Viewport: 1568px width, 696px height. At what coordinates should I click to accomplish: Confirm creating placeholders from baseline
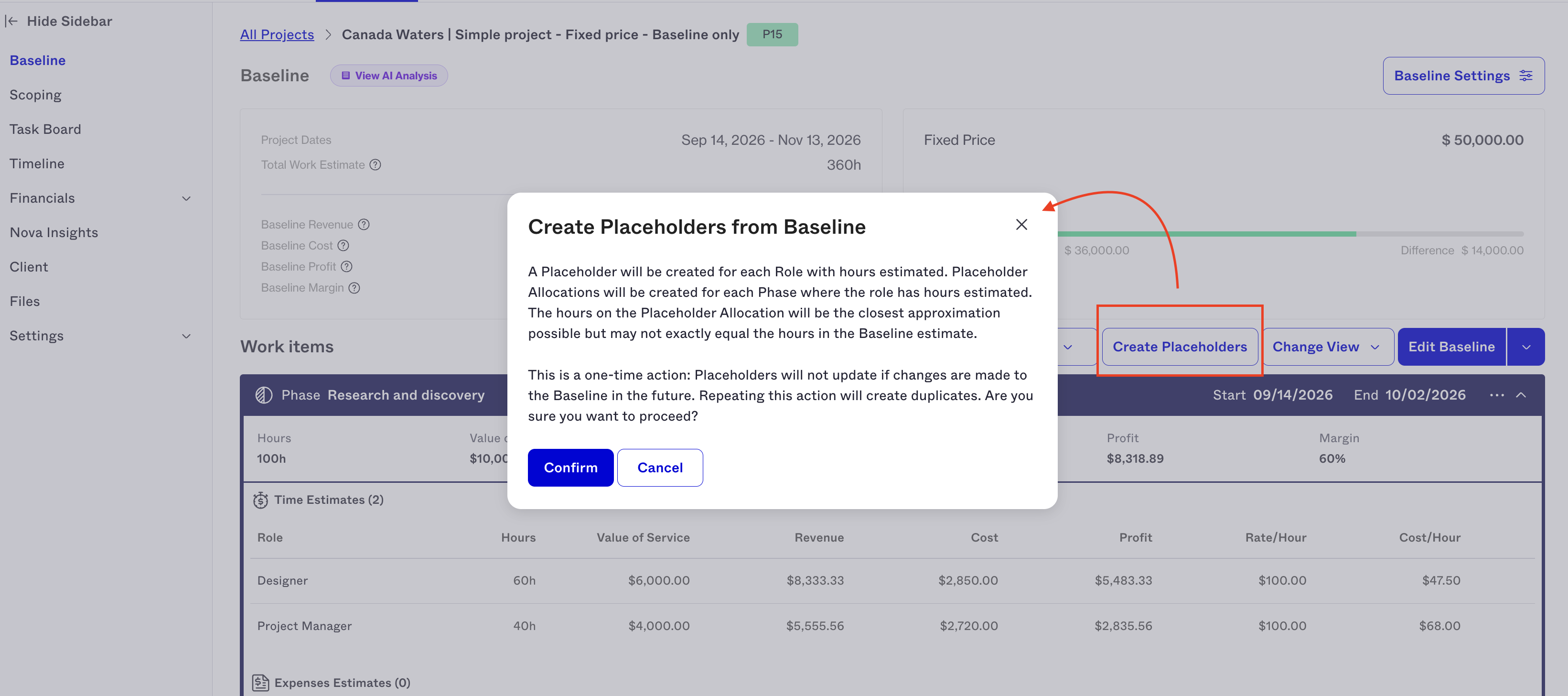pyautogui.click(x=570, y=468)
